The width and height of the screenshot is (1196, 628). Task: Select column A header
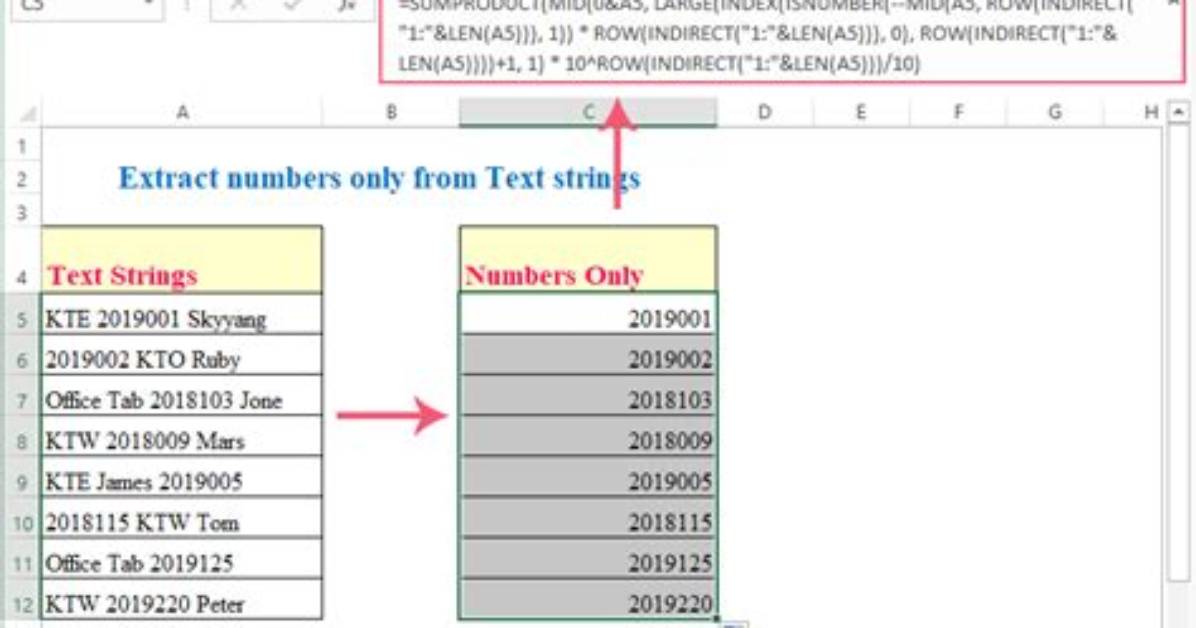point(182,113)
